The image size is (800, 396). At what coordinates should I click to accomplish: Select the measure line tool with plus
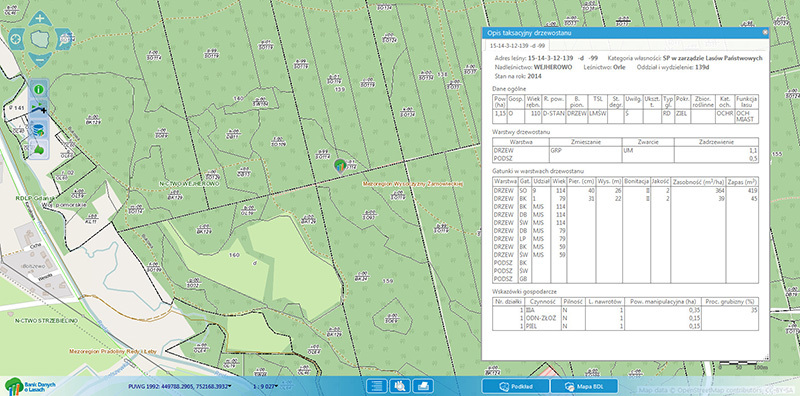[x=38, y=108]
